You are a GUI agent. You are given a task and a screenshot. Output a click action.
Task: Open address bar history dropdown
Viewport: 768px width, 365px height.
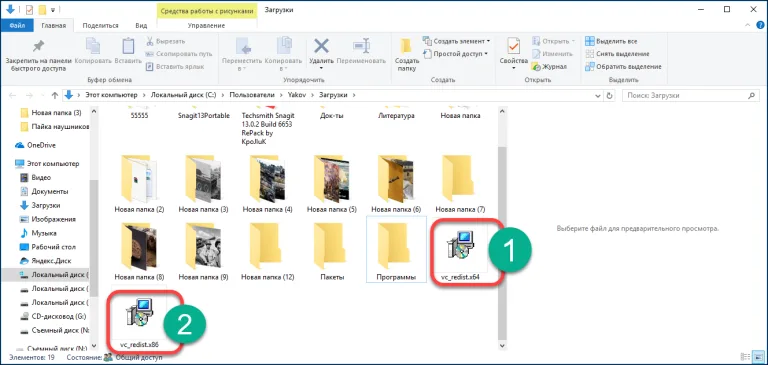pyautogui.click(x=599, y=96)
